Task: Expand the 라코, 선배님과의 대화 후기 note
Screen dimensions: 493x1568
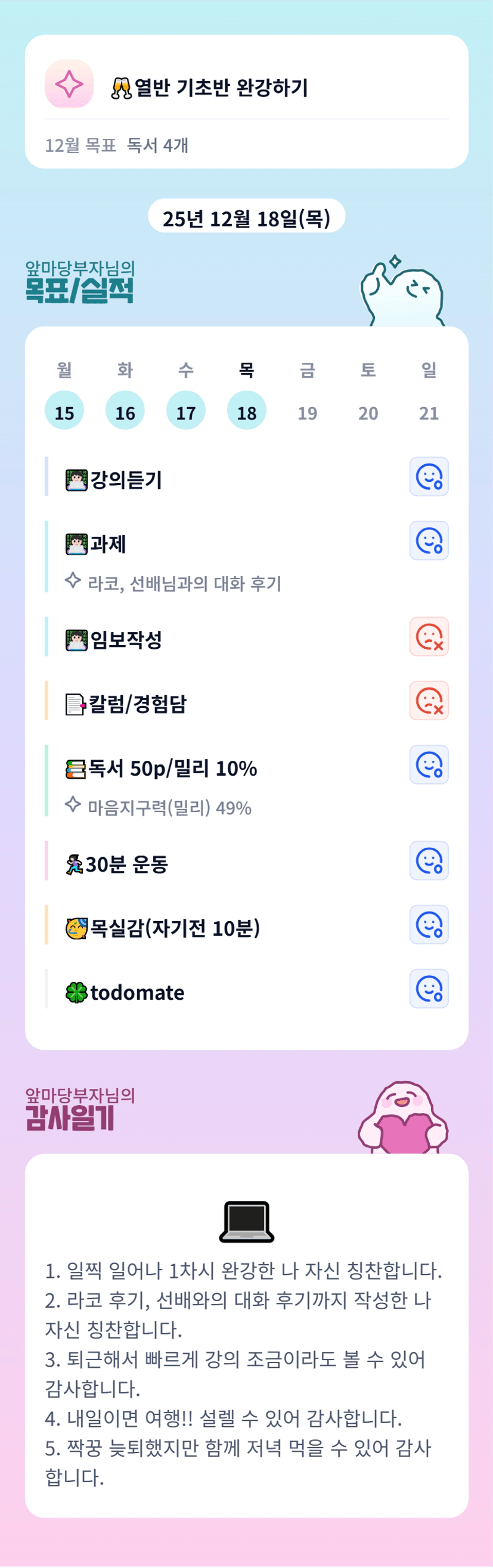Action: [184, 583]
